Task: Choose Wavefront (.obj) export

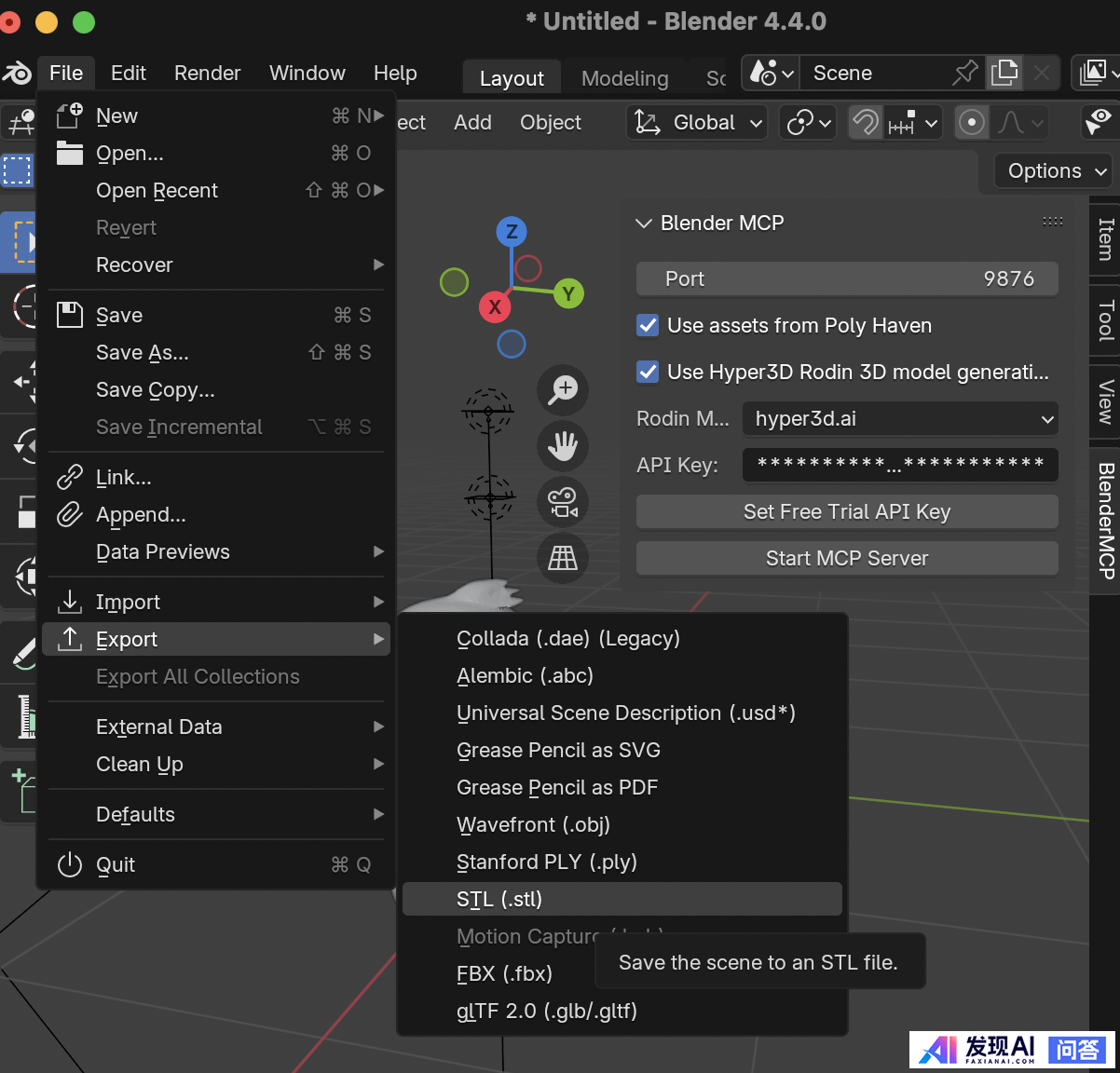Action: [622, 824]
